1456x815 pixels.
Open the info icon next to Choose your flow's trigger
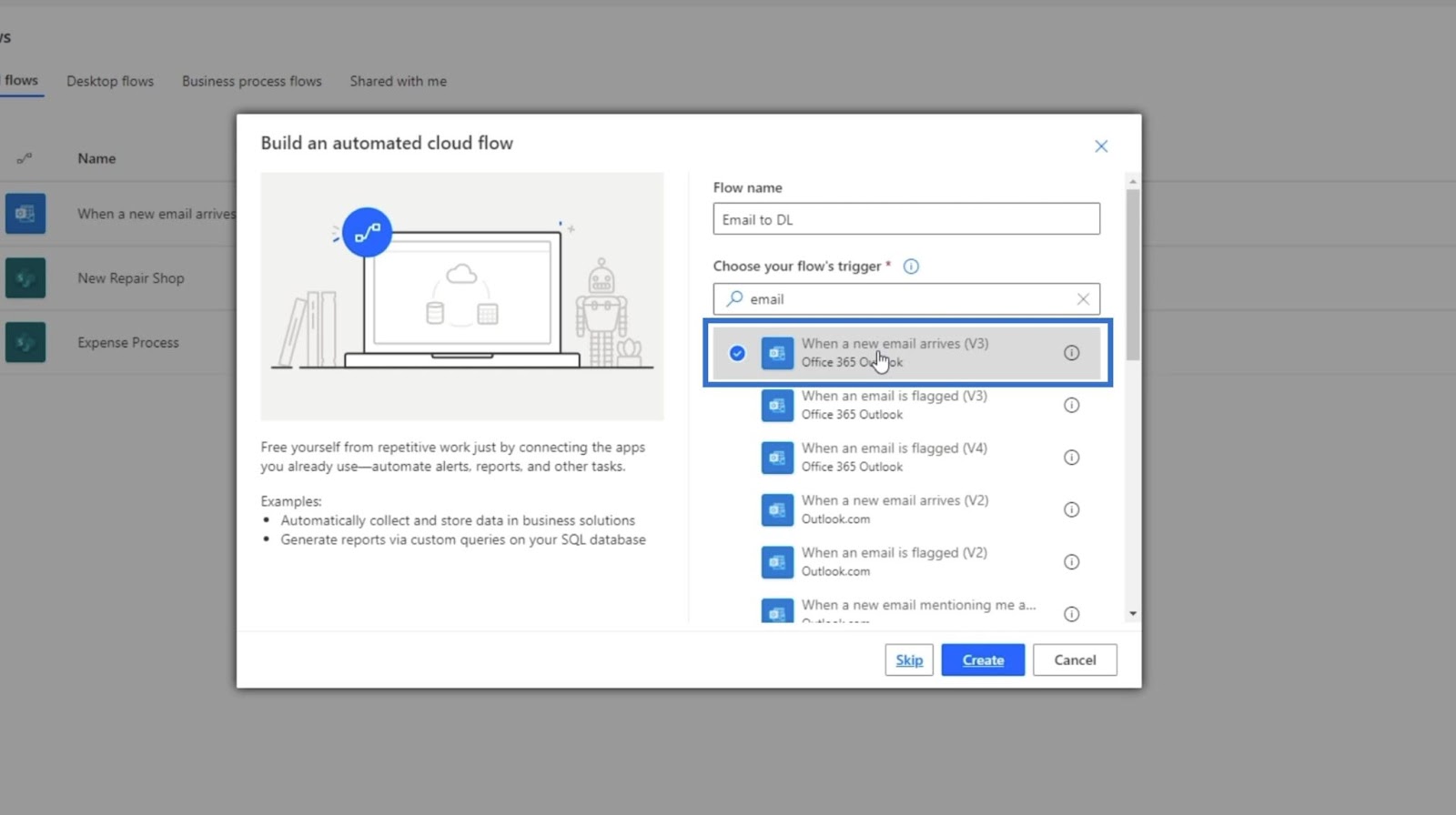click(911, 267)
